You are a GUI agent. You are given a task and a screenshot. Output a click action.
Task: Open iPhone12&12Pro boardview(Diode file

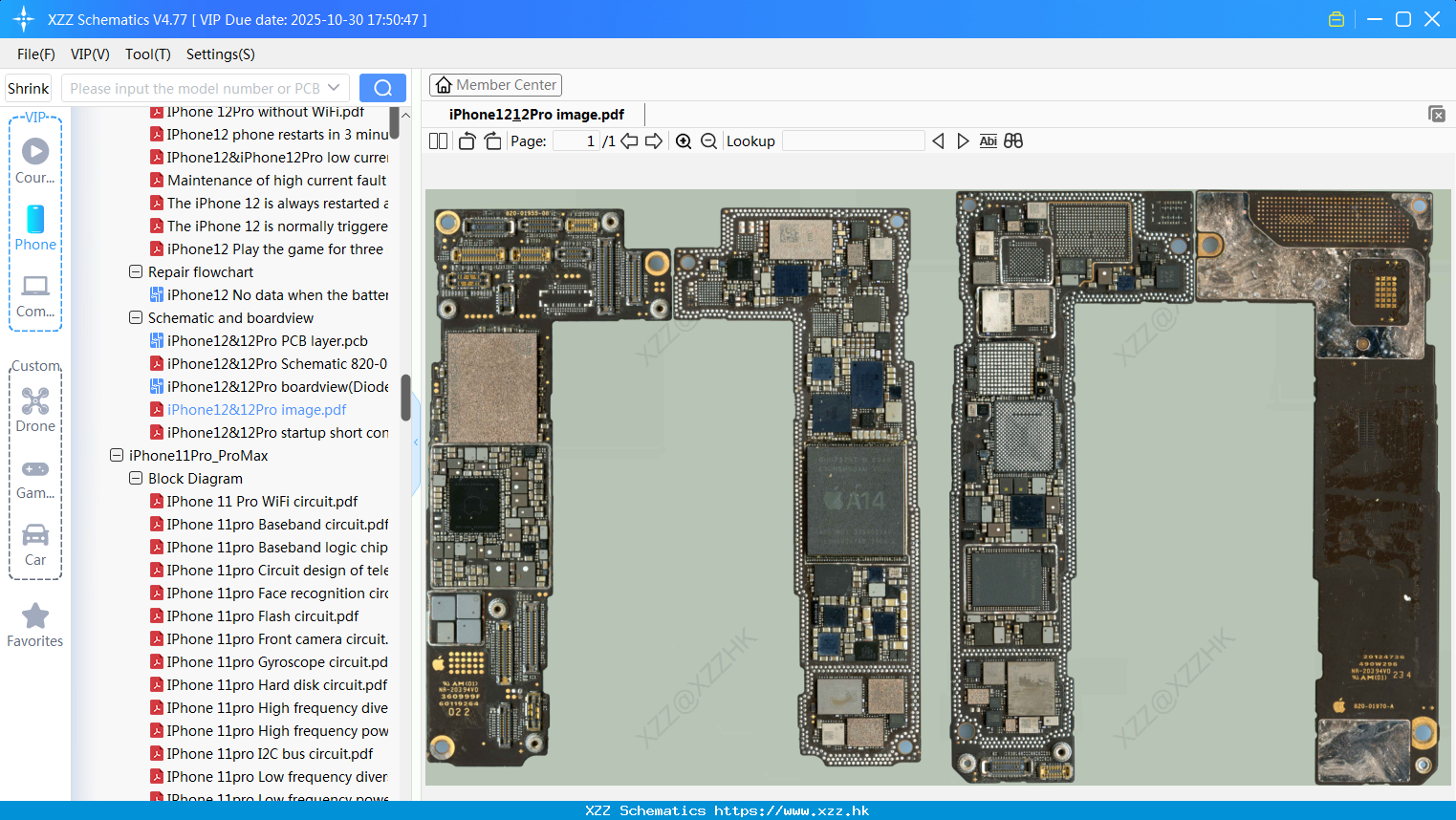click(x=276, y=387)
